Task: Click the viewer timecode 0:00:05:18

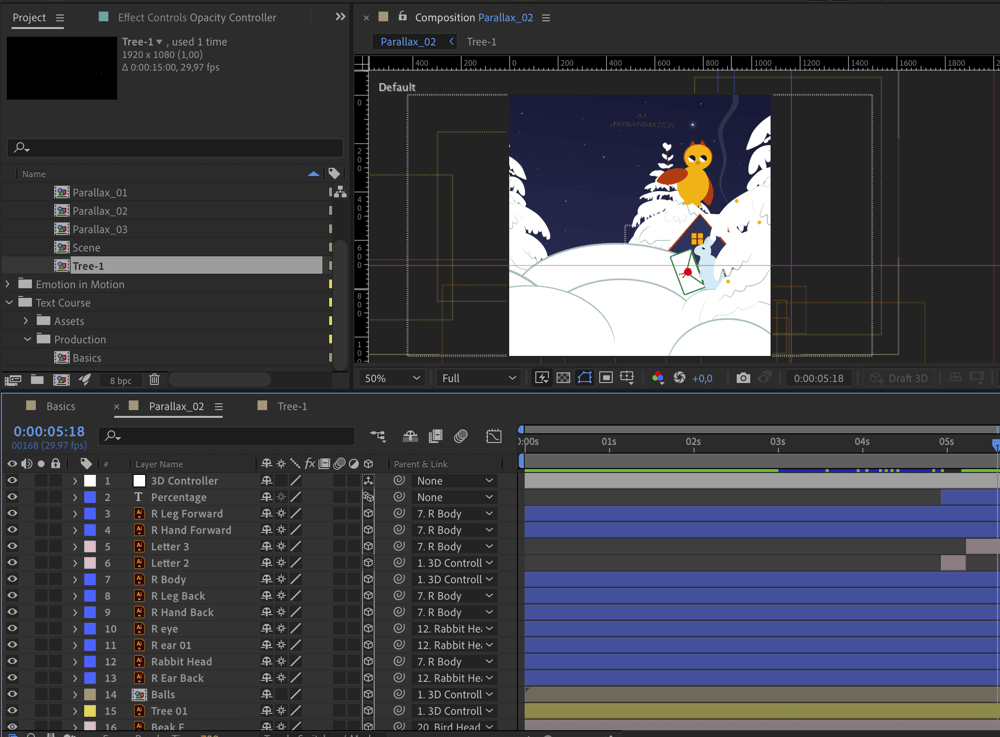Action: (x=818, y=378)
